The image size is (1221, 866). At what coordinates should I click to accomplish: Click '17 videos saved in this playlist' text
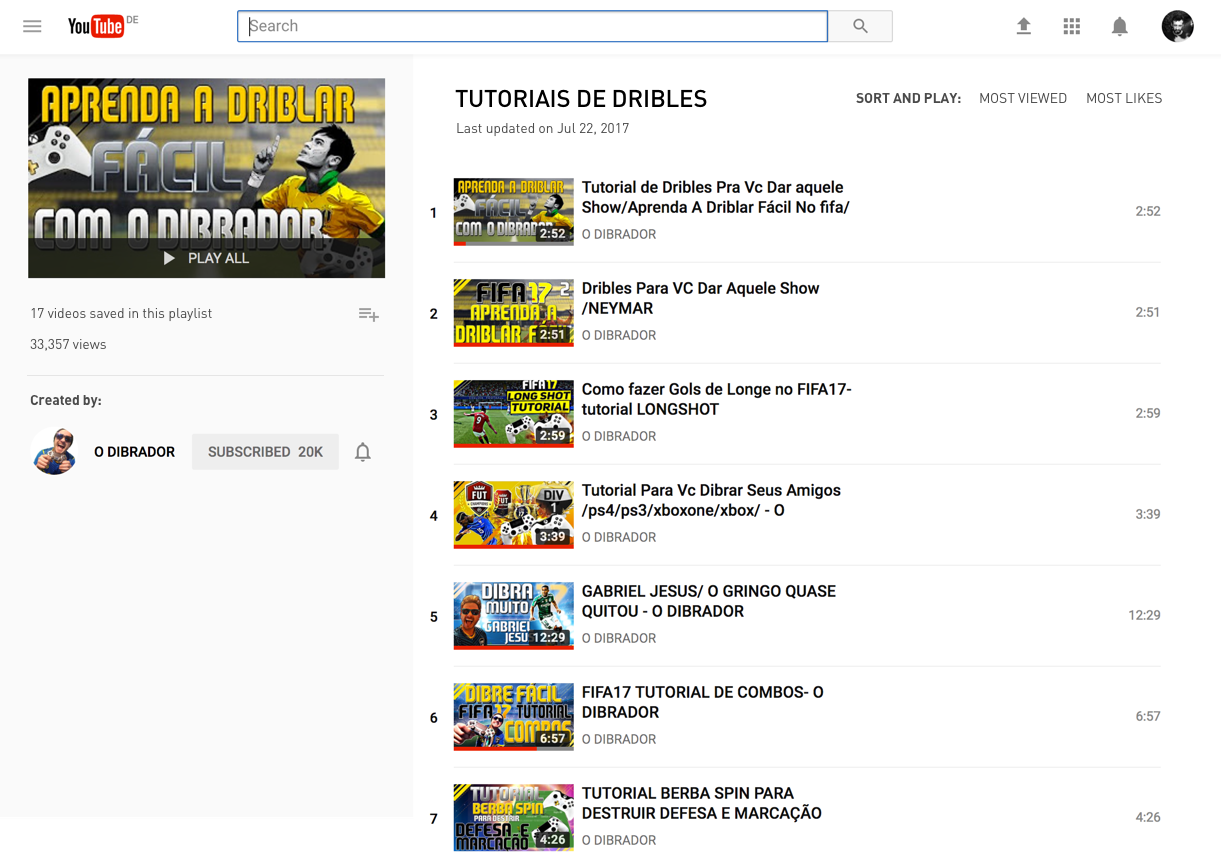pyautogui.click(x=121, y=313)
